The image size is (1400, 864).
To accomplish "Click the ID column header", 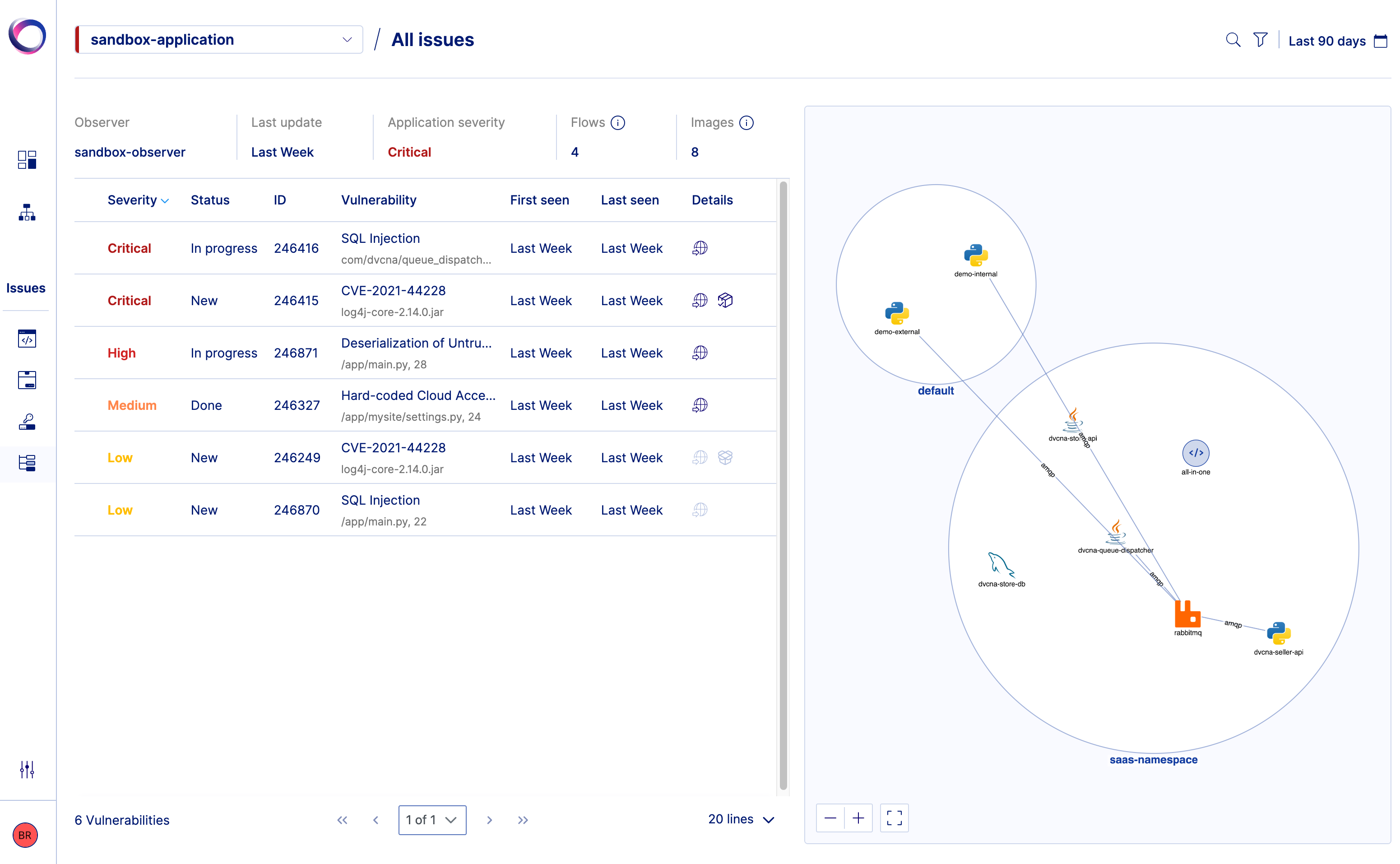I will tap(279, 200).
